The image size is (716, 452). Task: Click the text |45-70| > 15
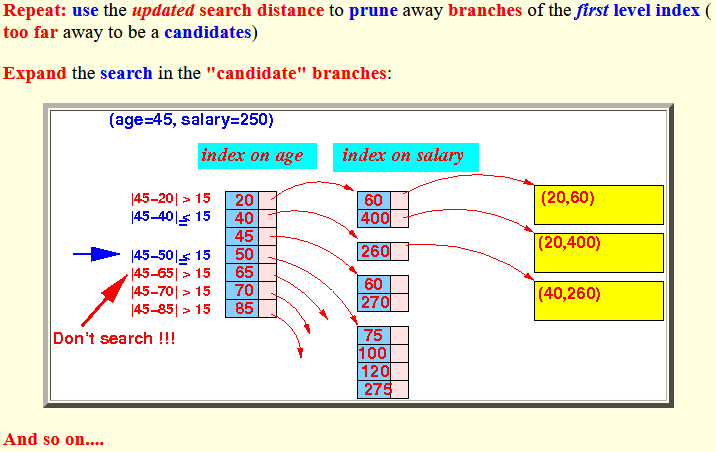[x=171, y=291]
